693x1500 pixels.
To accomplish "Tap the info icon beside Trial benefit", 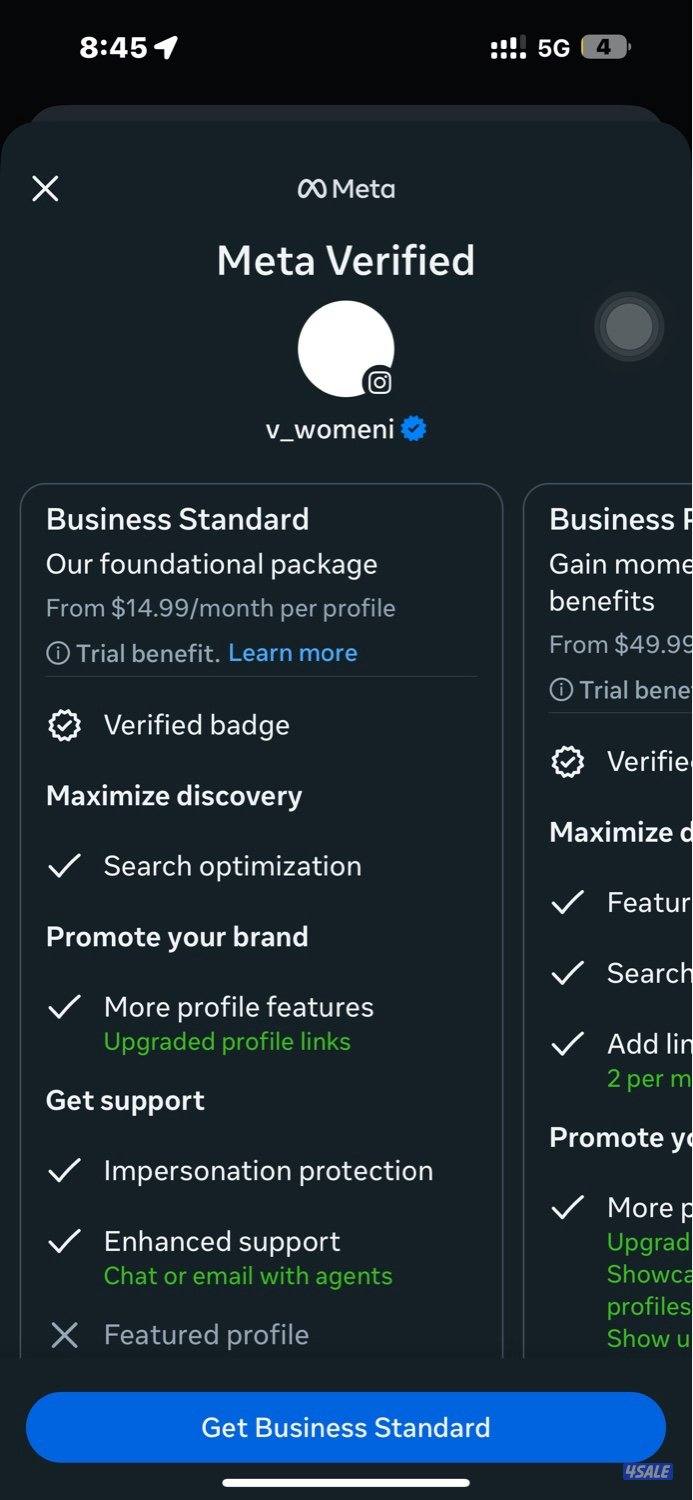I will coord(58,653).
